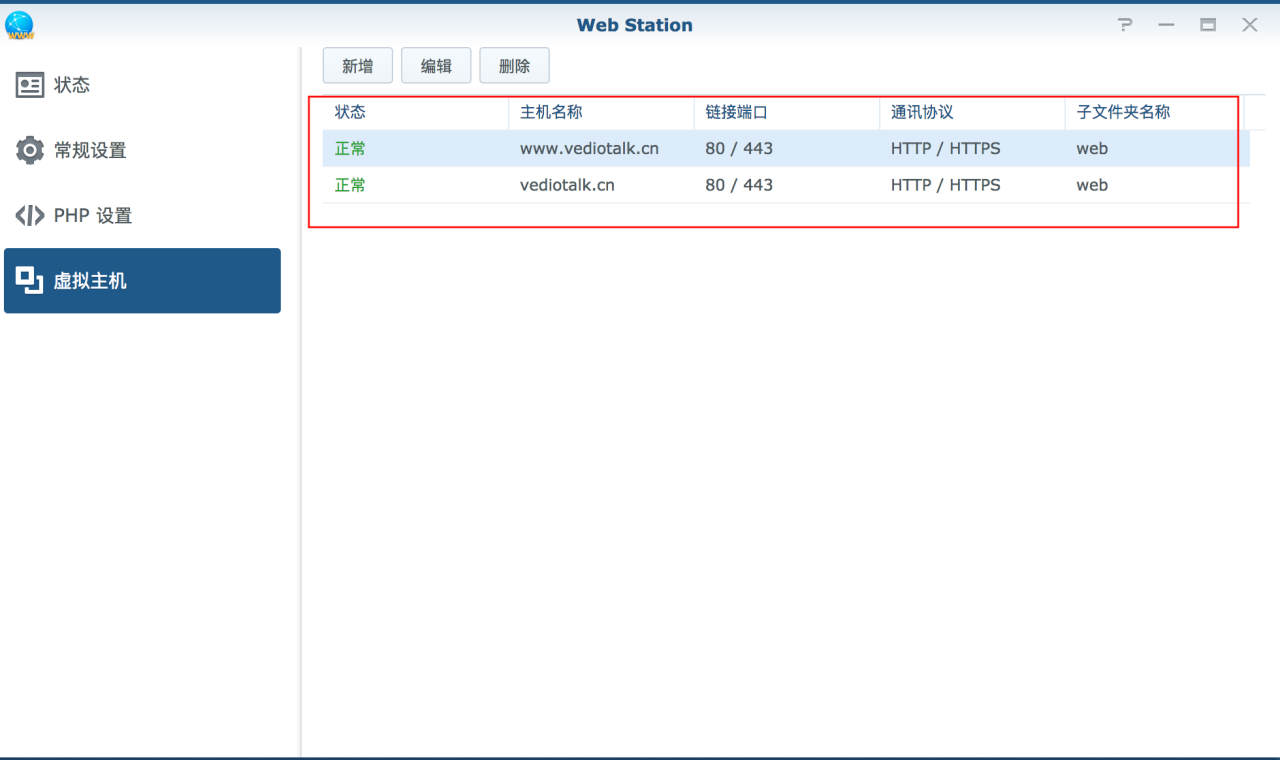Open the PHP 设置 panel
The image size is (1280, 760).
coord(90,215)
